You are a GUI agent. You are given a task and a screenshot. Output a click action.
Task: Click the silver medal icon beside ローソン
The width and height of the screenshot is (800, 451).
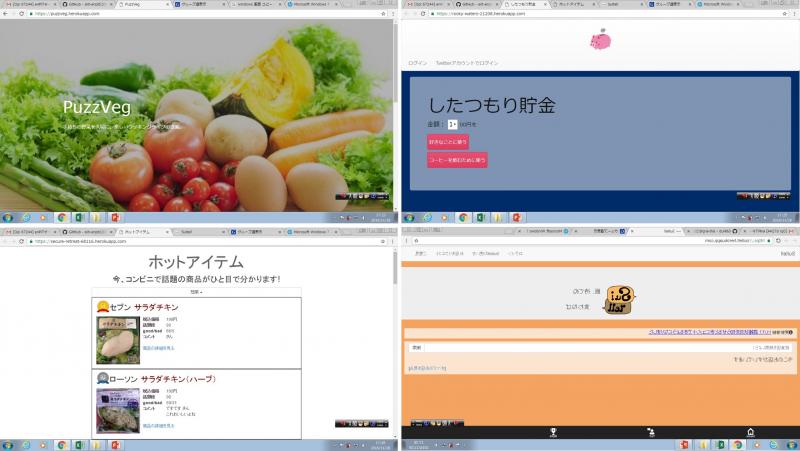tap(101, 379)
